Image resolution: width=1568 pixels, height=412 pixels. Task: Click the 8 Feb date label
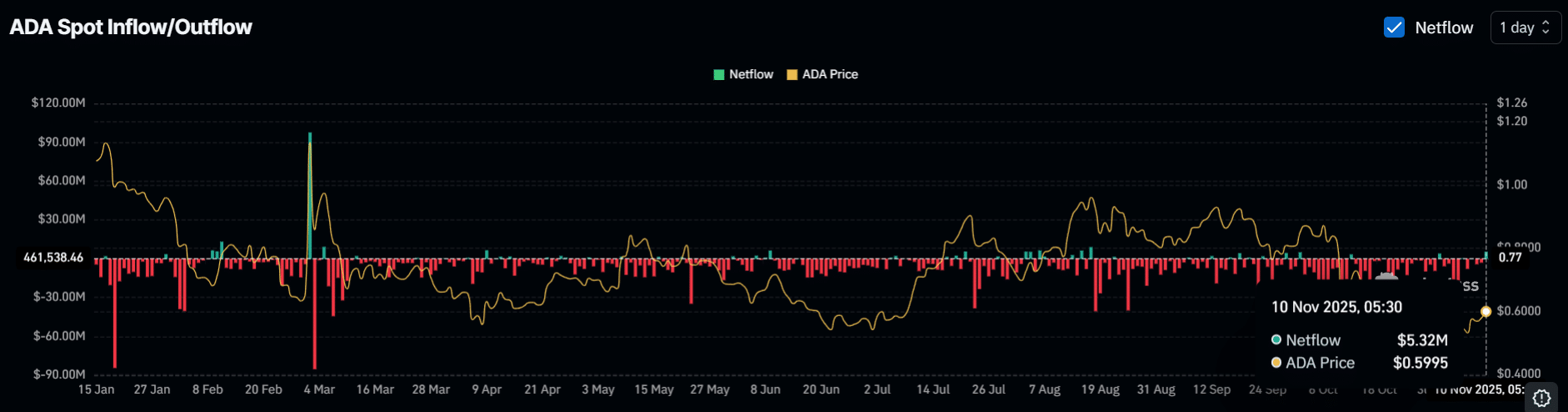207,389
